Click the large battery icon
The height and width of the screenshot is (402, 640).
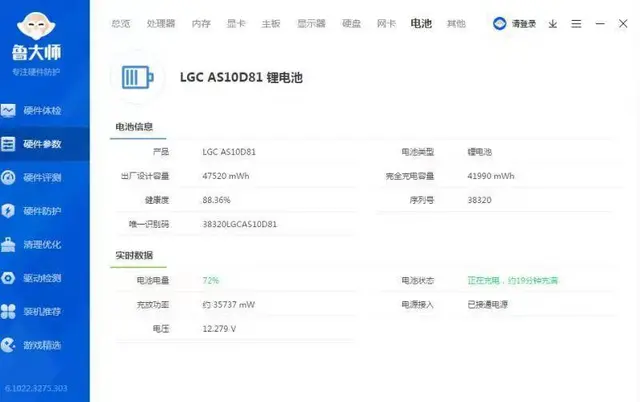[138, 77]
